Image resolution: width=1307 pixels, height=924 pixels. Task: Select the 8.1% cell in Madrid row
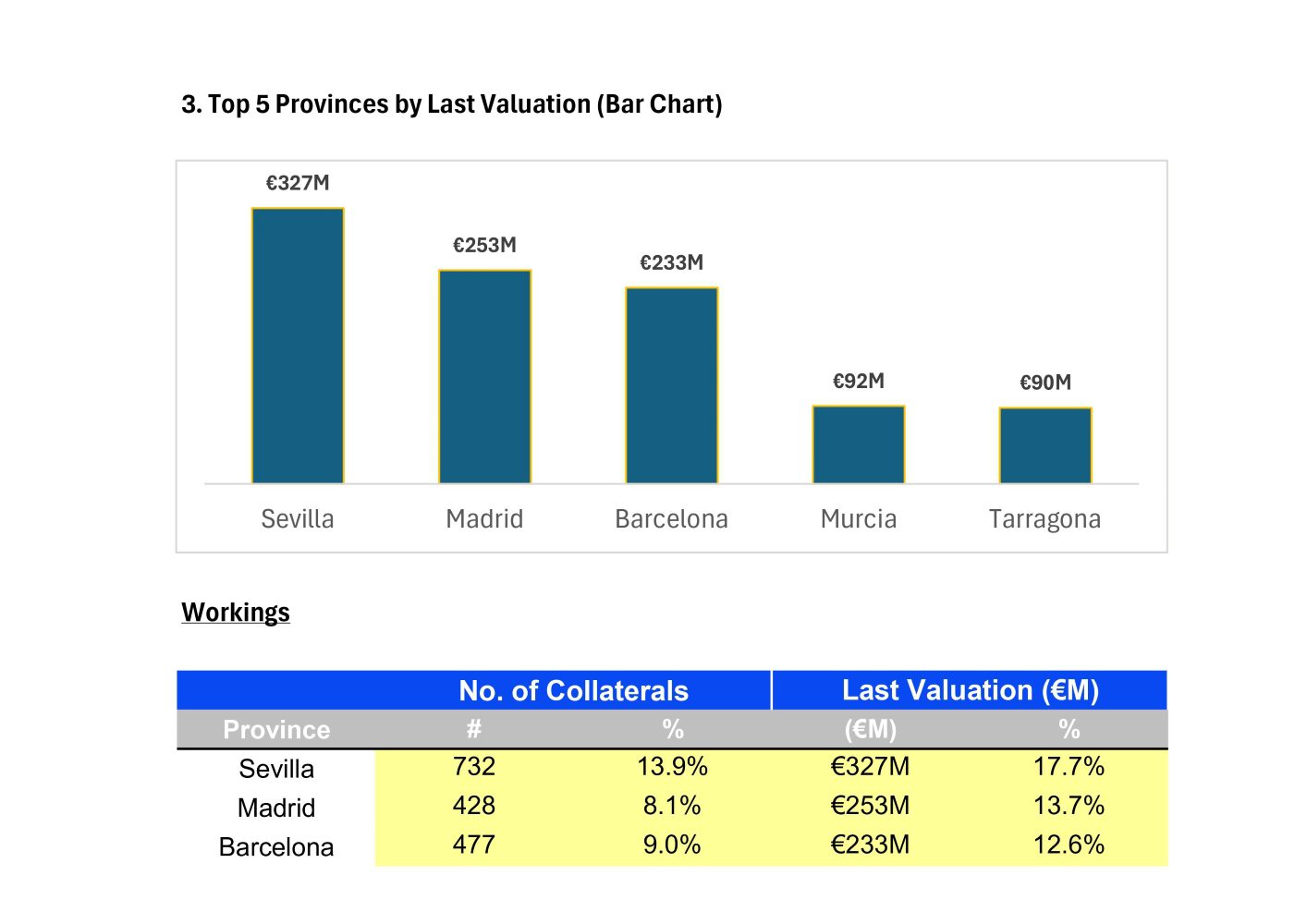tap(672, 806)
